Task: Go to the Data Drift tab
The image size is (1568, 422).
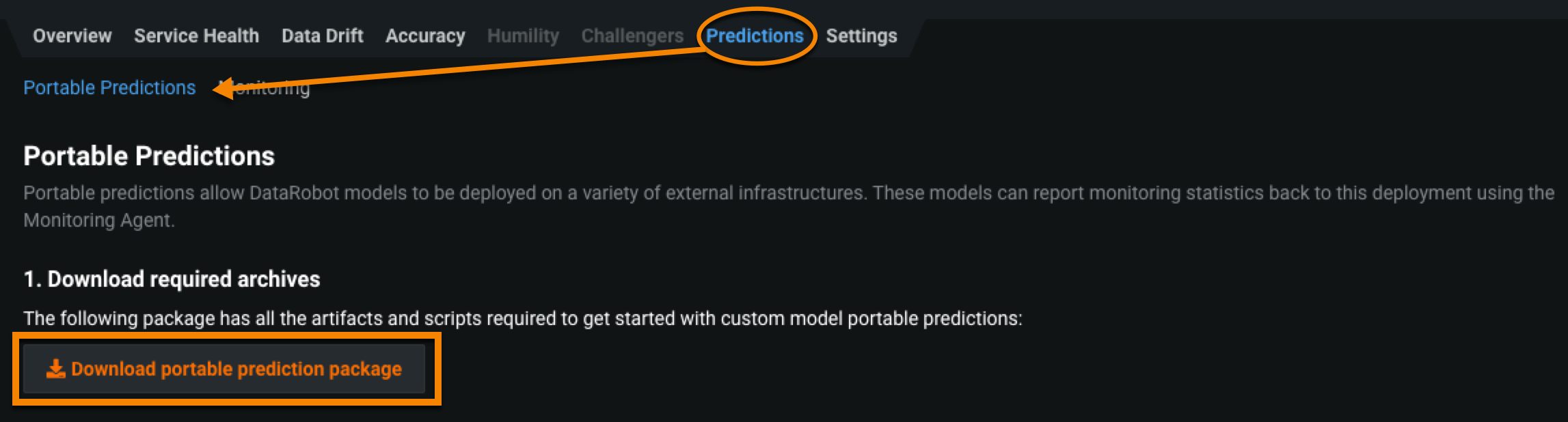Action: pyautogui.click(x=322, y=36)
